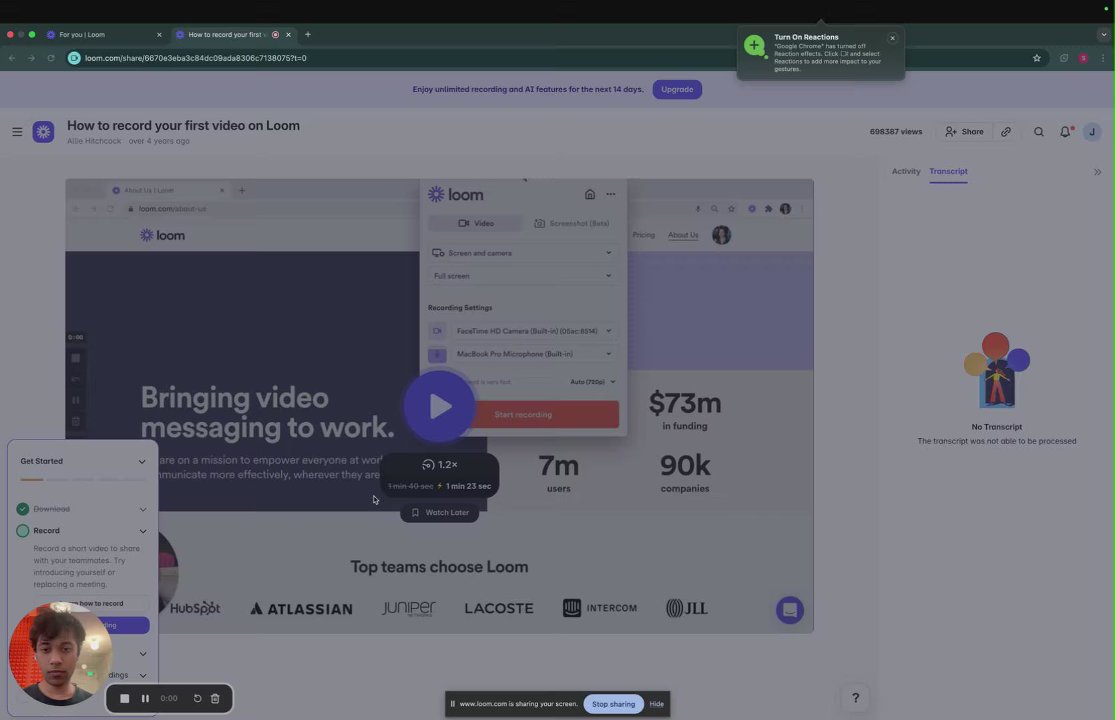
Task: Collapse the Get Started checklist
Action: pyautogui.click(x=142, y=461)
